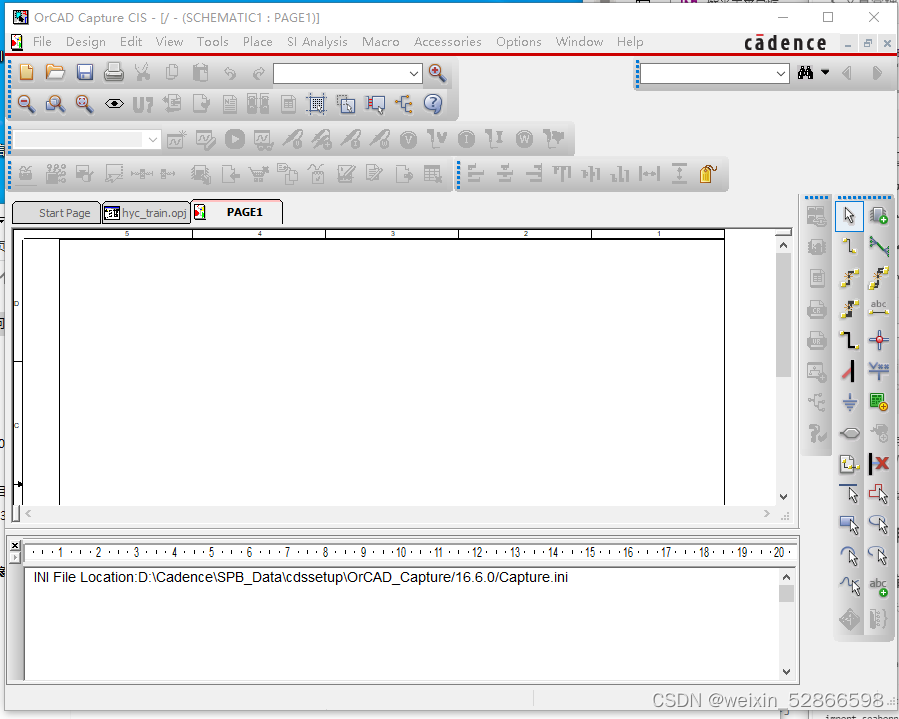
Task: Toggle Snap to Grid in toolbar
Action: (x=316, y=104)
